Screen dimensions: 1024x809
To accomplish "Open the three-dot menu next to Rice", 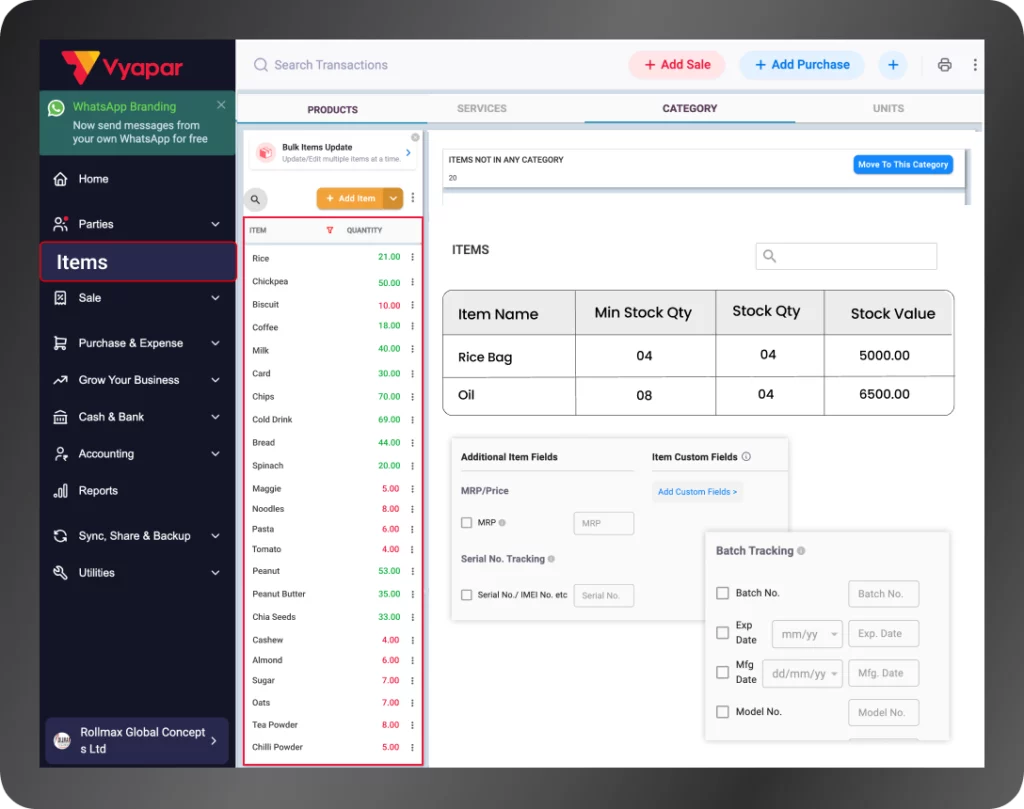I will coord(413,256).
